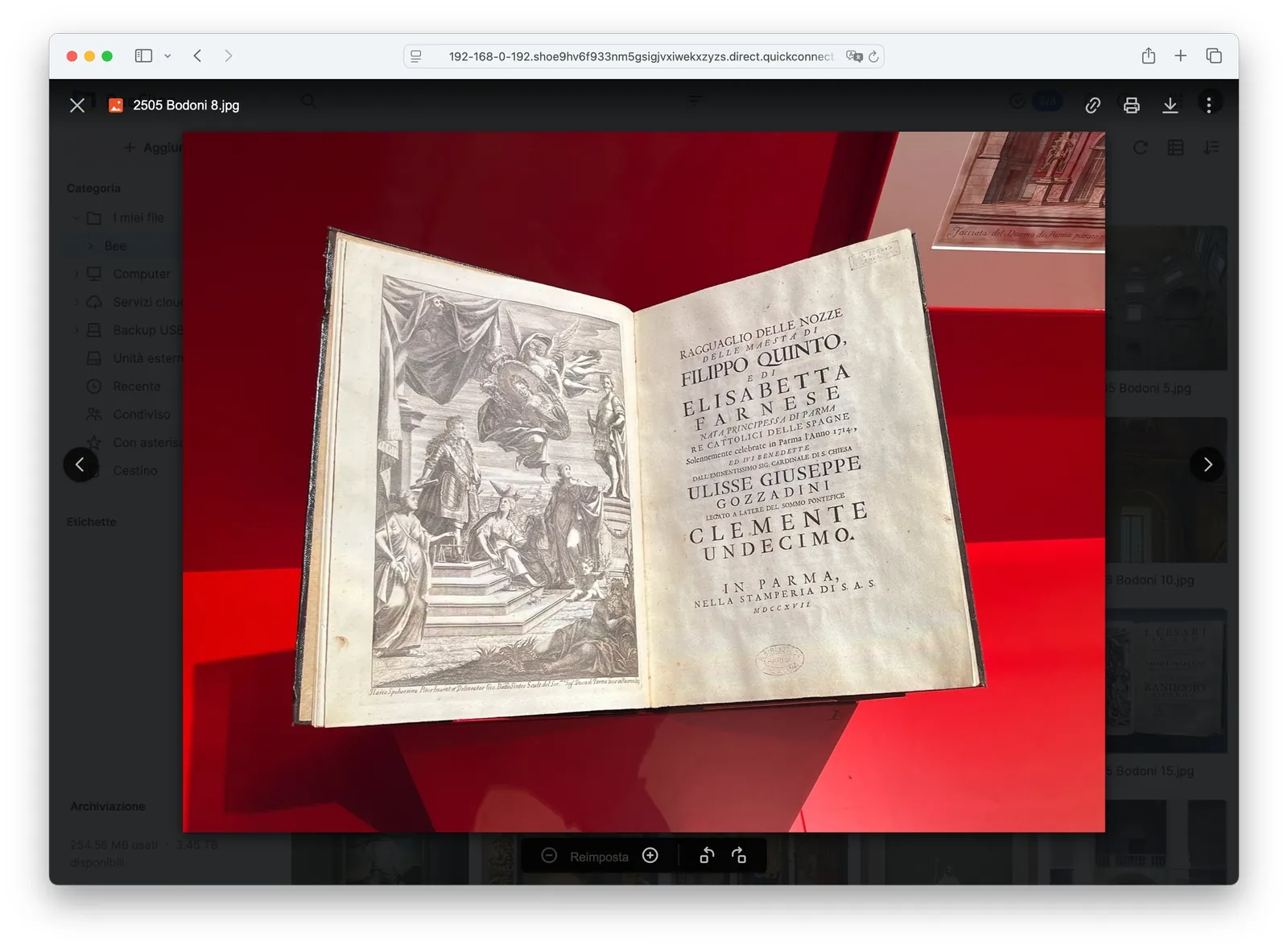This screenshot has height=950, width=1288.
Task: Expand the Bee folder chevron
Action: [90, 246]
